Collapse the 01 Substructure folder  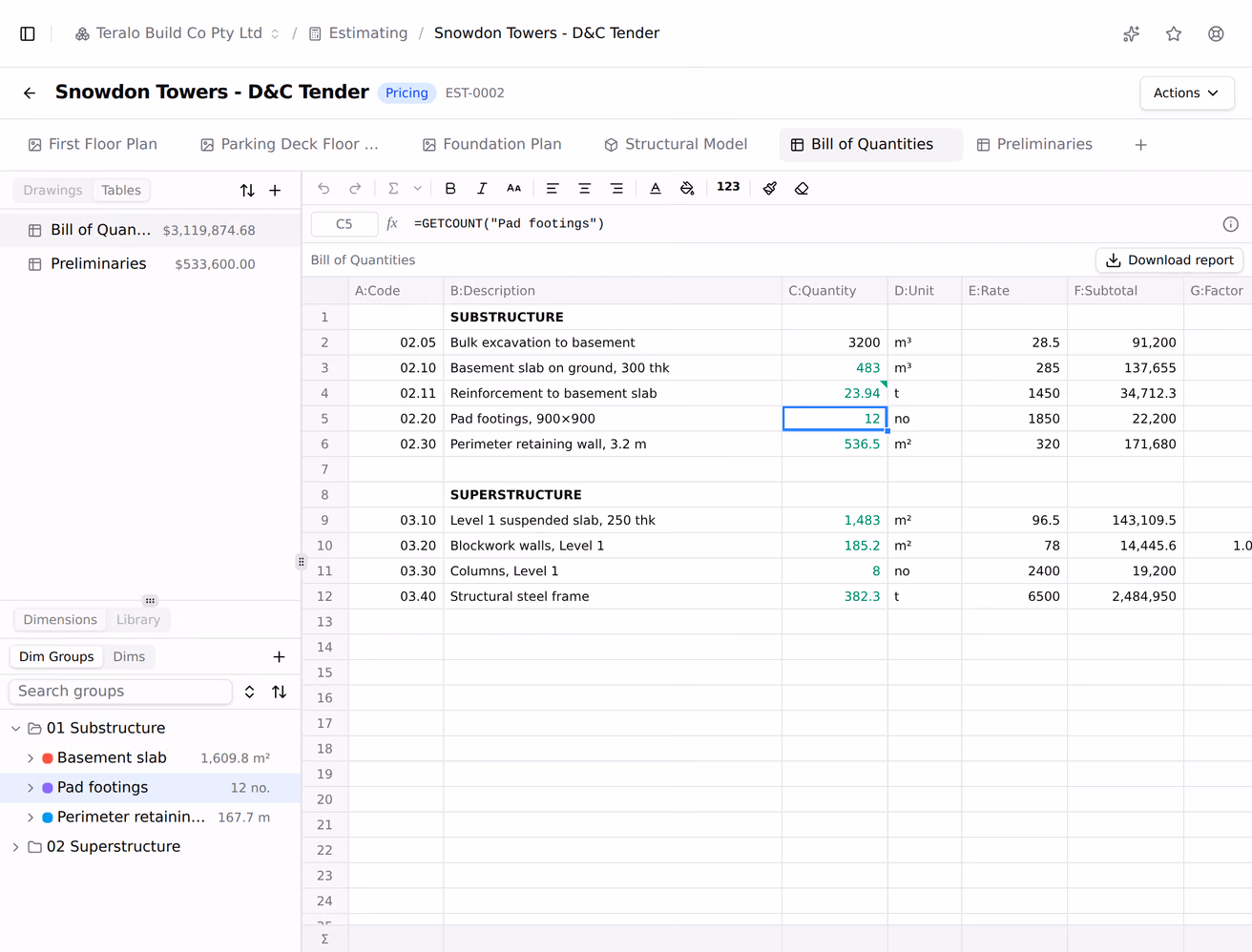click(16, 728)
